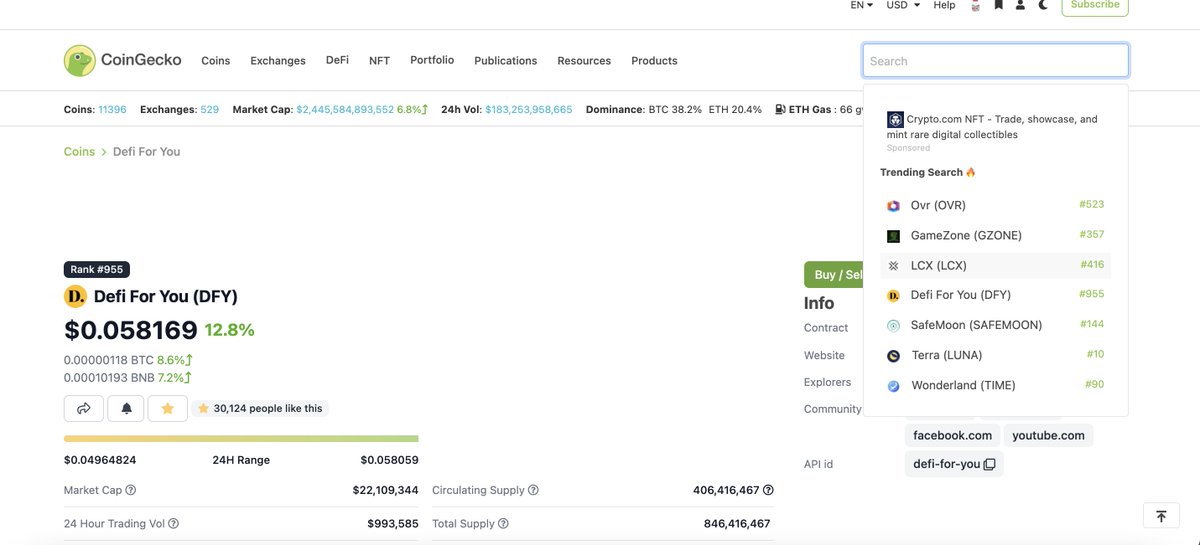This screenshot has height=545, width=1200.
Task: Click the 24h Vol $183,253,958,665 value
Action: [529, 109]
